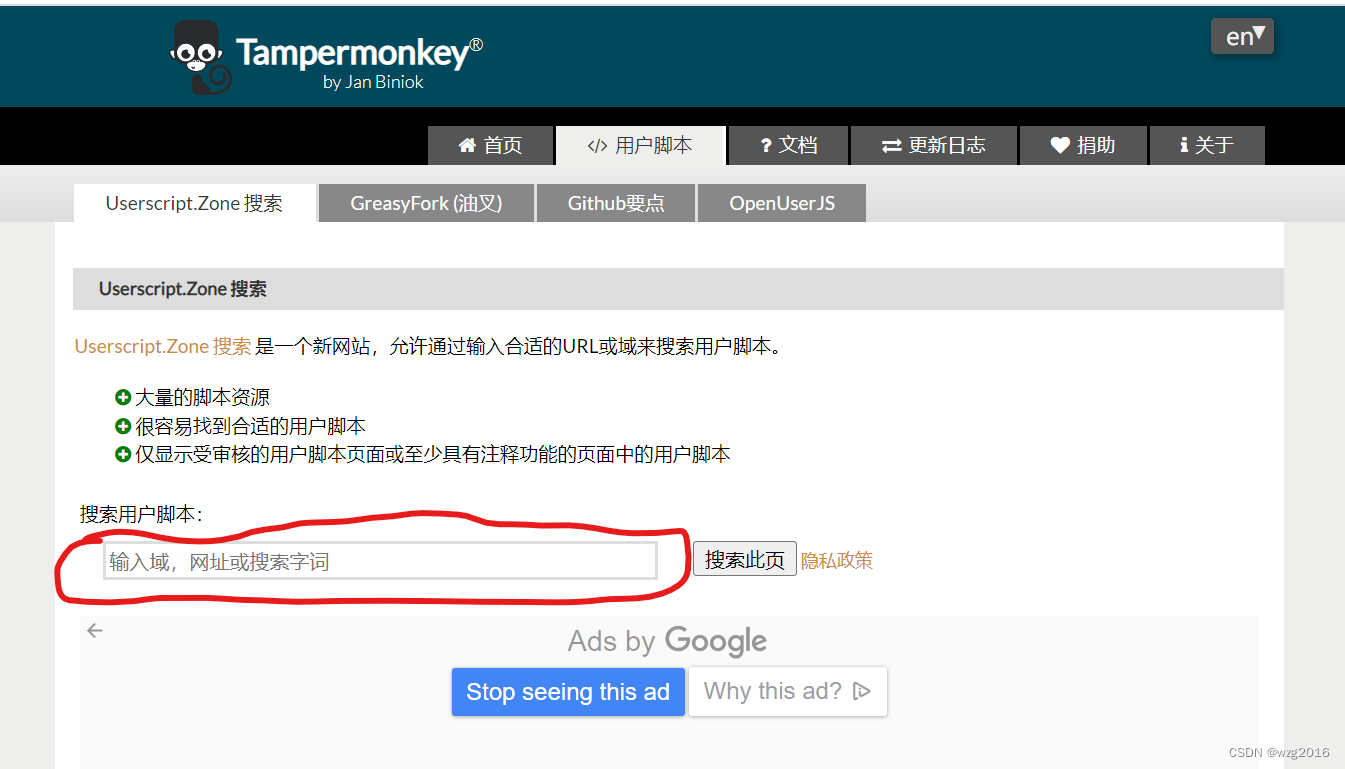The width and height of the screenshot is (1345, 769).
Task: Focus the userscript search input field
Action: click(x=380, y=561)
